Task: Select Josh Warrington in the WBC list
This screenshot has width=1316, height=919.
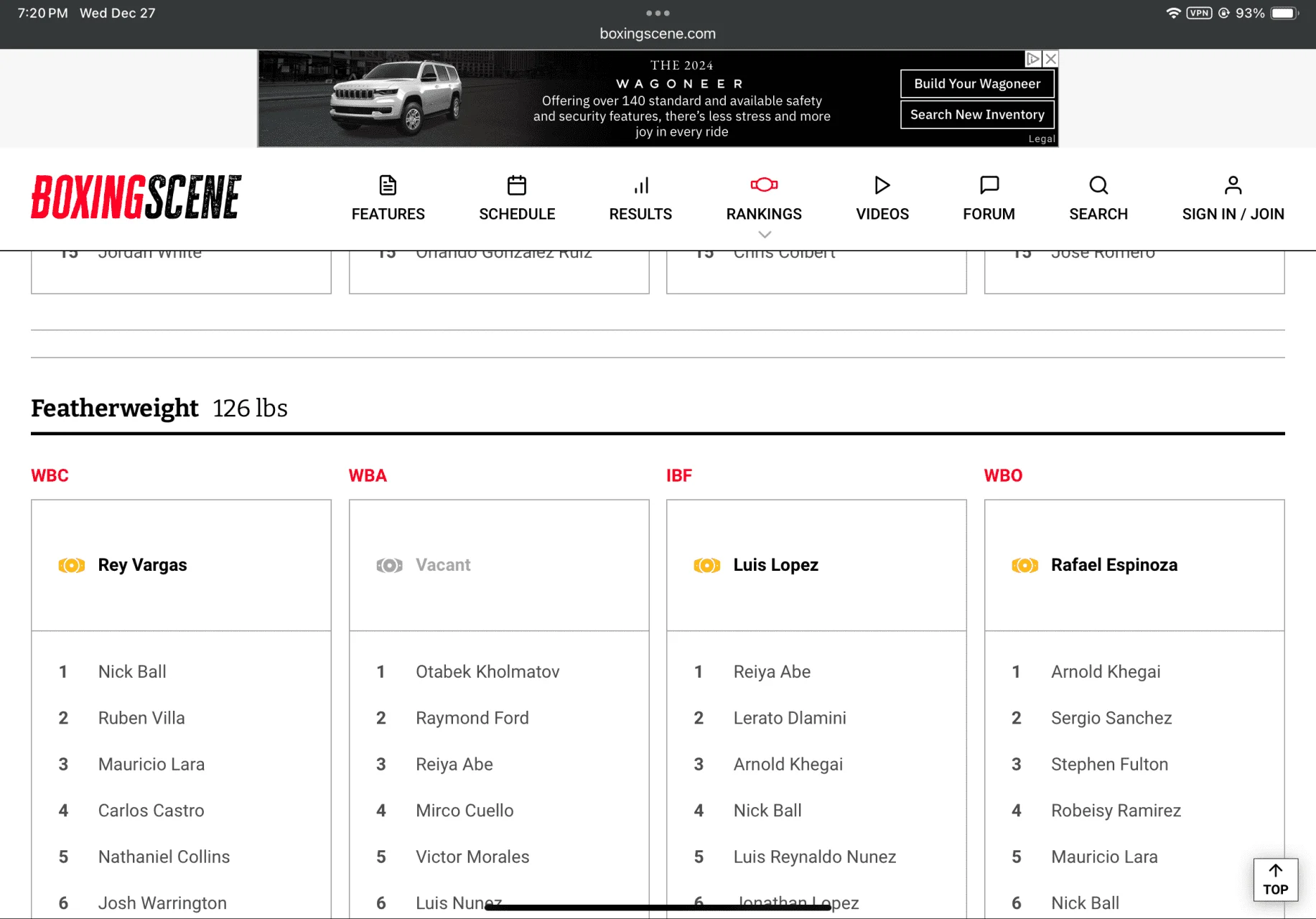Action: [x=162, y=903]
